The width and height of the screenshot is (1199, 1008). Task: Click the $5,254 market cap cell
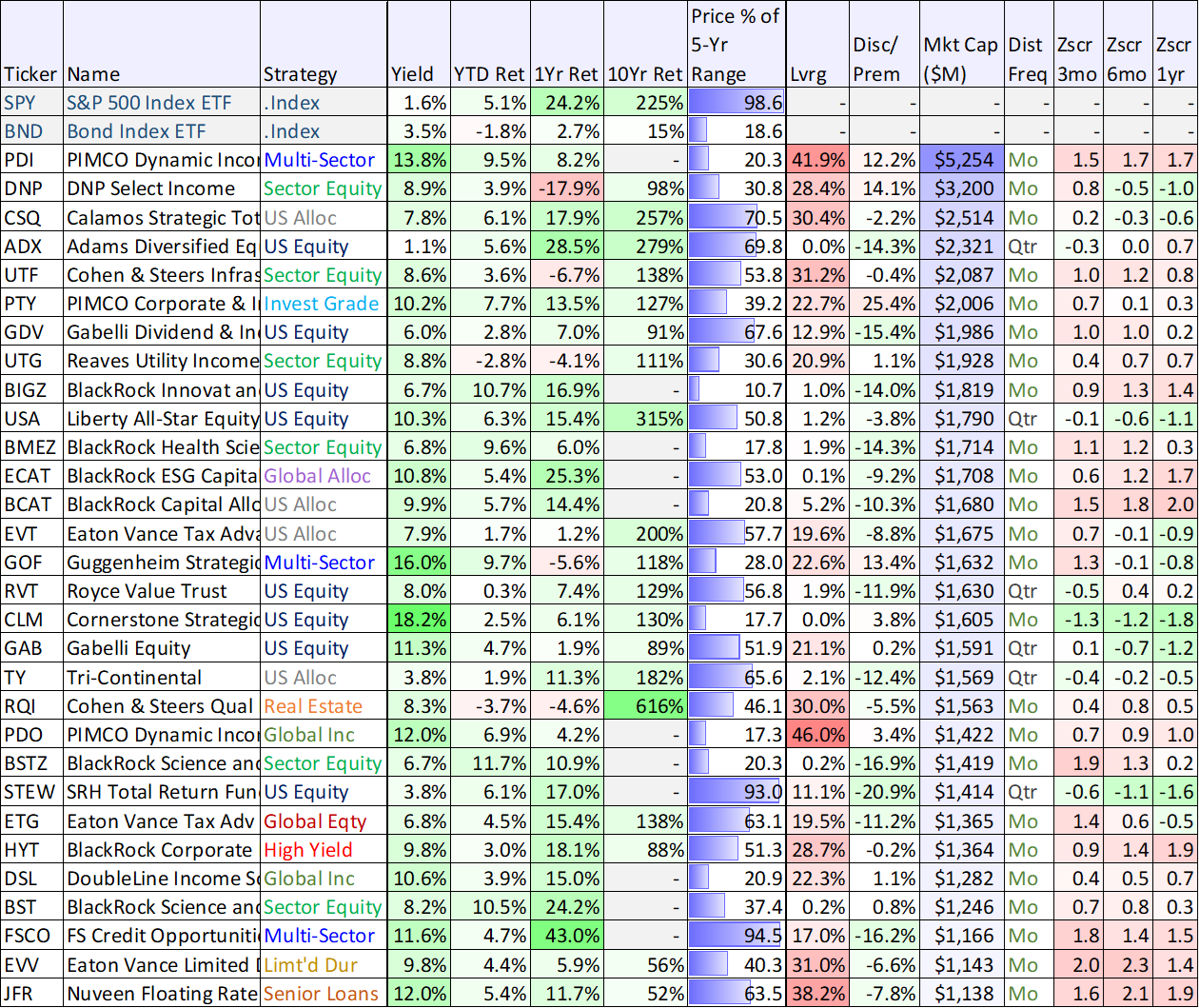point(961,160)
